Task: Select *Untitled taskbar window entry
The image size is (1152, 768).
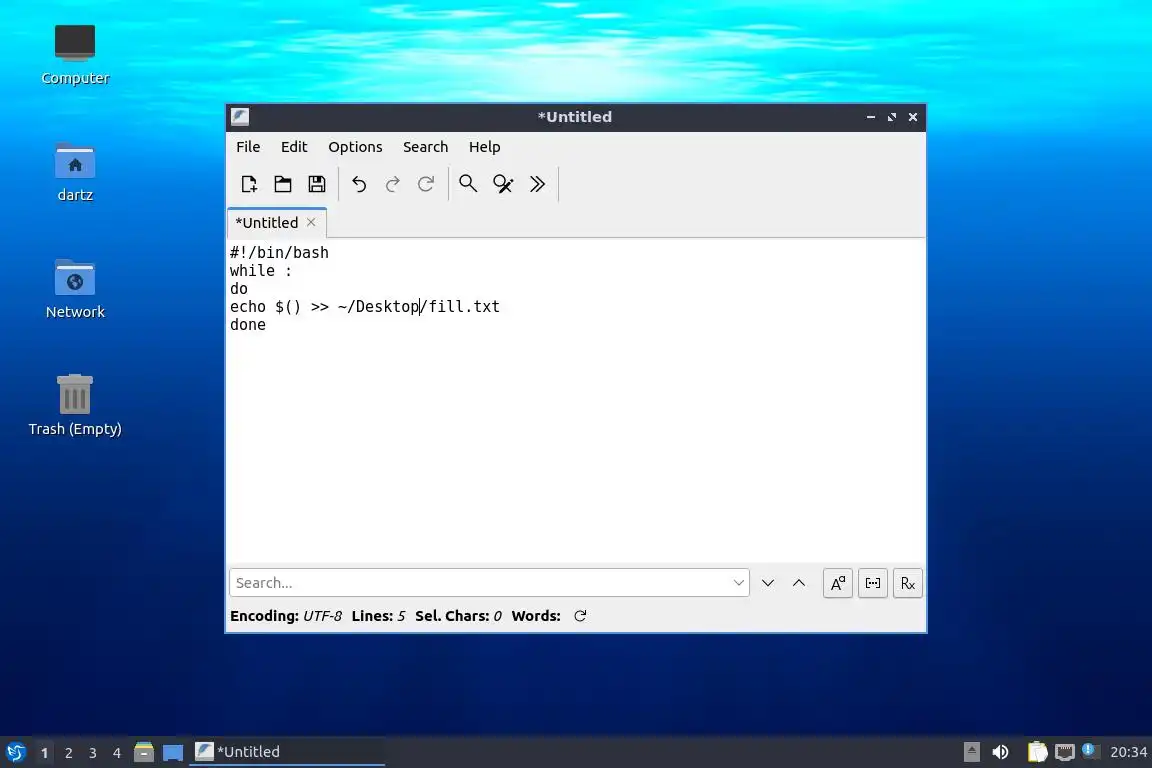Action: [287, 752]
